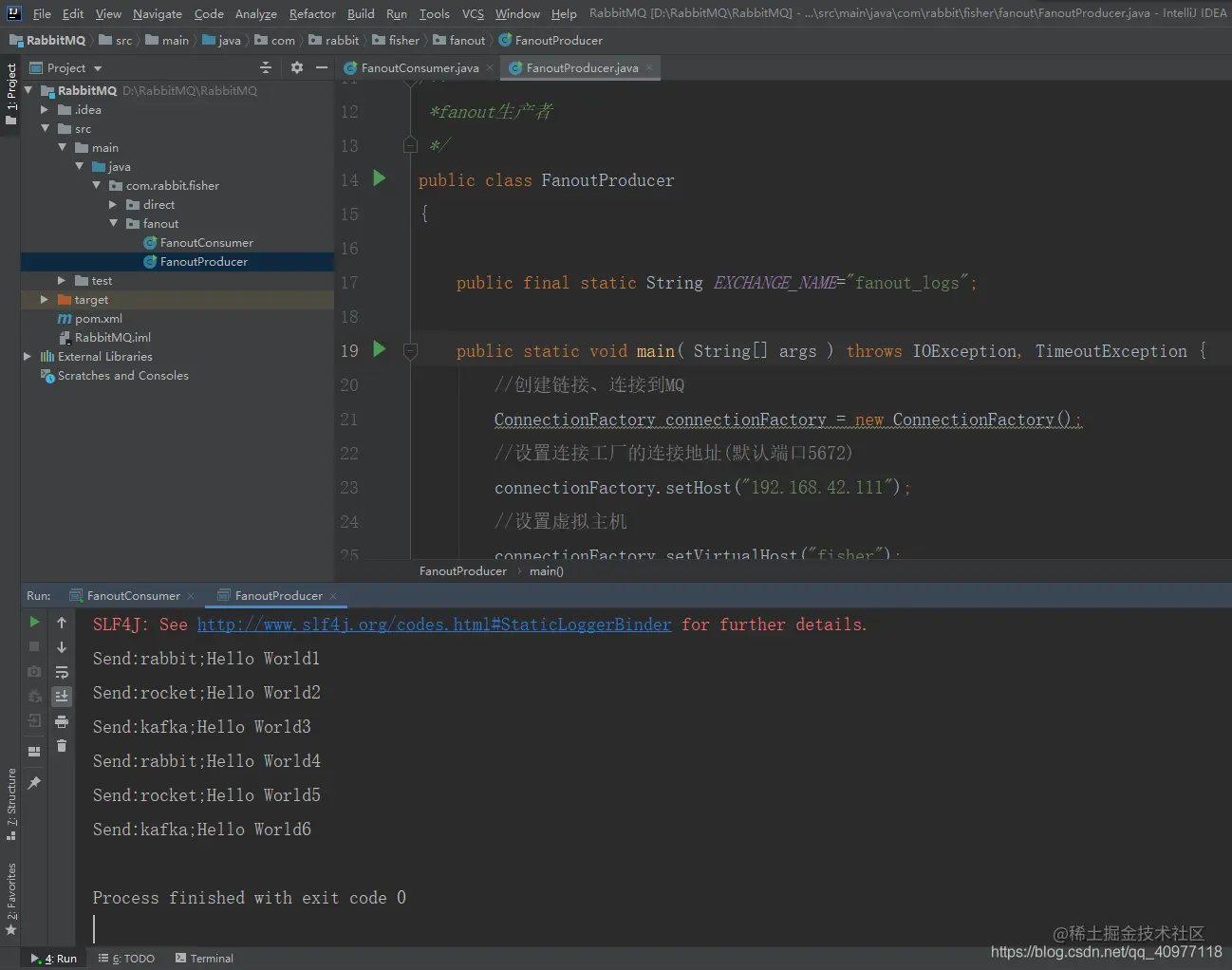Click the print console output icon
Viewport: 1232px width, 970px height.
point(62,721)
